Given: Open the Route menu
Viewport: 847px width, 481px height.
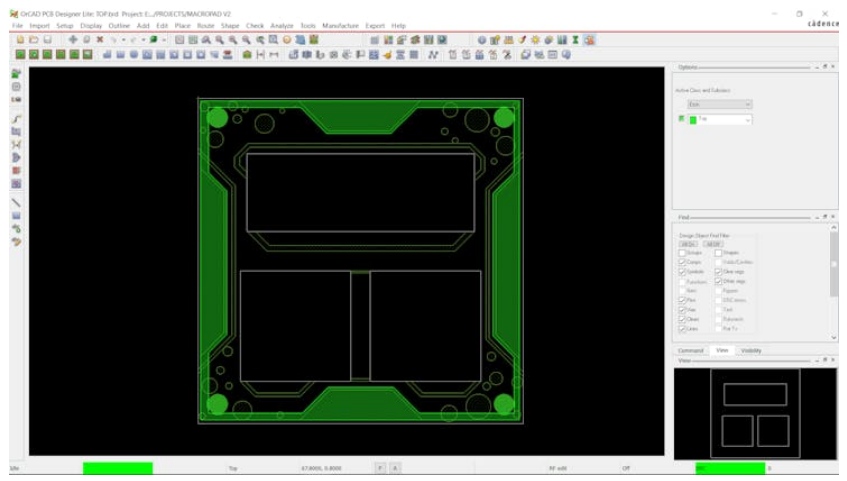Looking at the screenshot, I should tap(205, 25).
